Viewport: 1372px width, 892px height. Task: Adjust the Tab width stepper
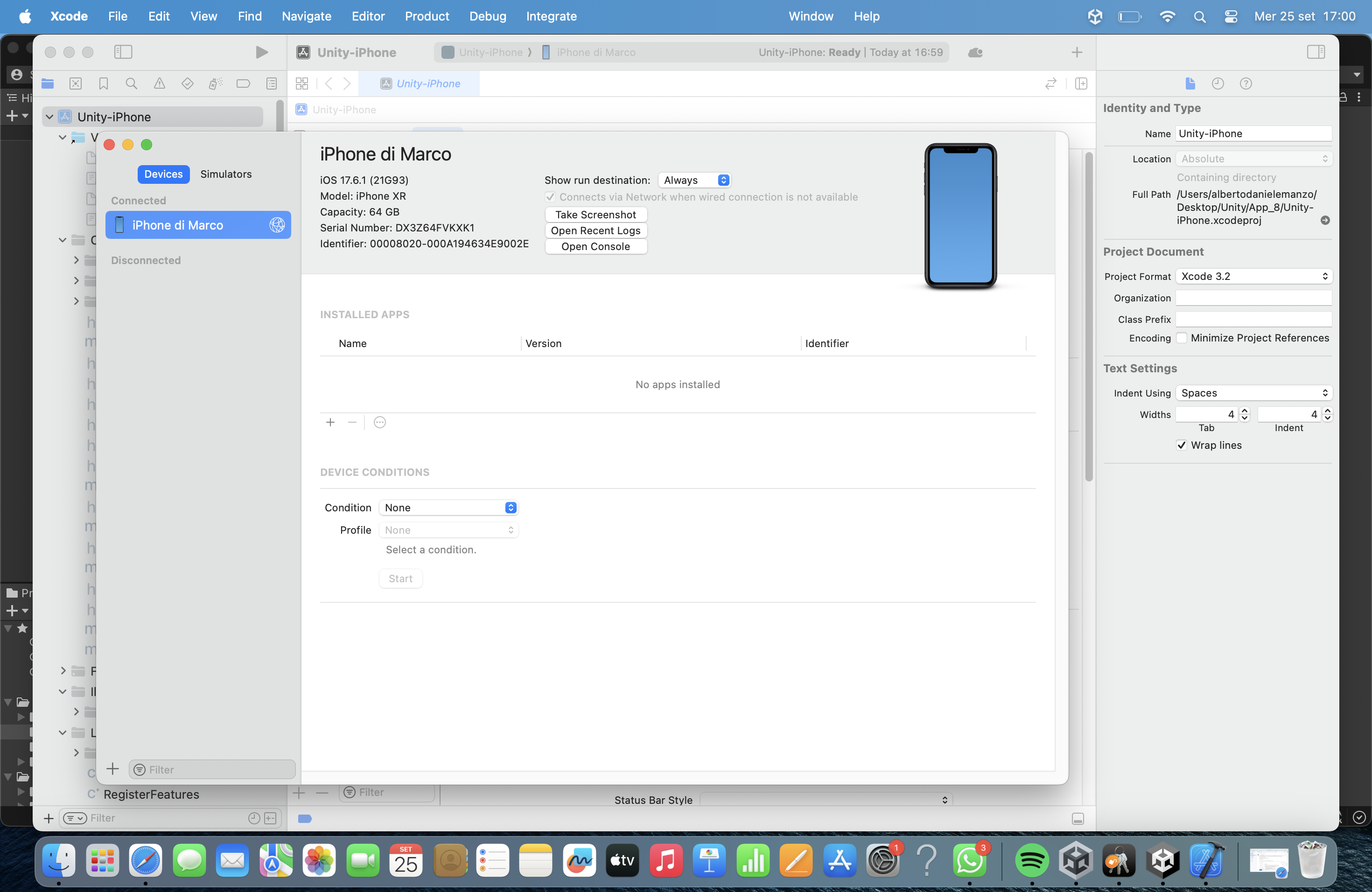click(x=1245, y=414)
